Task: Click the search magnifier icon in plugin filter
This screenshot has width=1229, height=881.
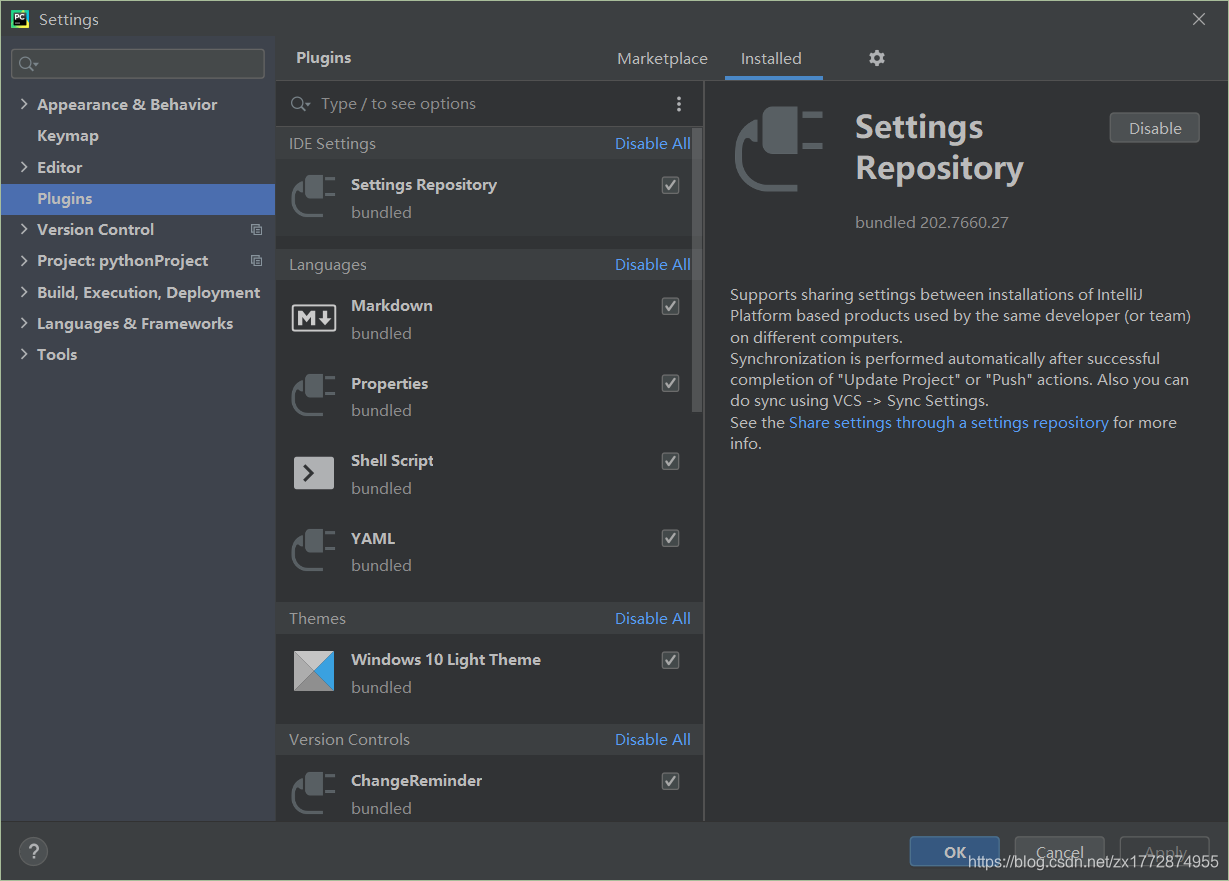Action: [x=300, y=104]
